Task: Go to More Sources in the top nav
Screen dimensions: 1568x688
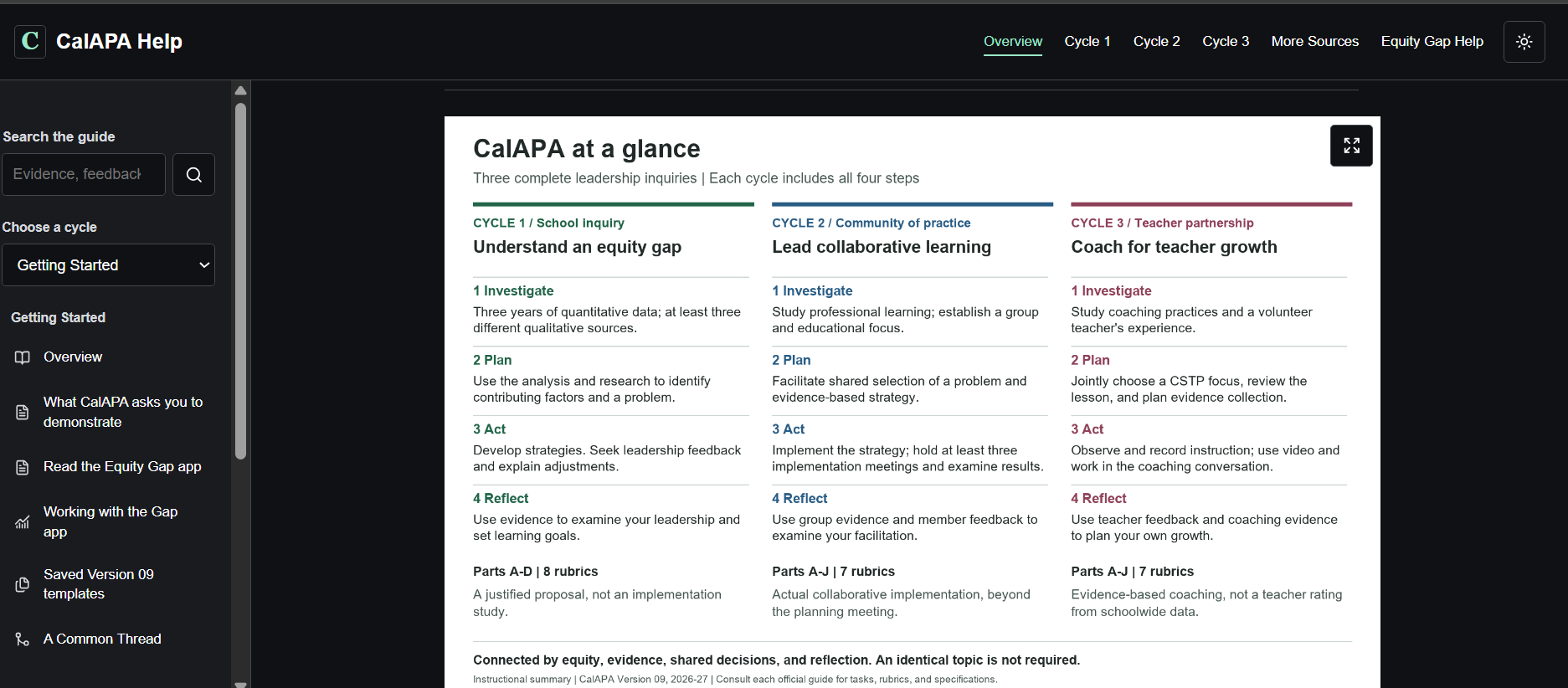Action: click(1314, 41)
